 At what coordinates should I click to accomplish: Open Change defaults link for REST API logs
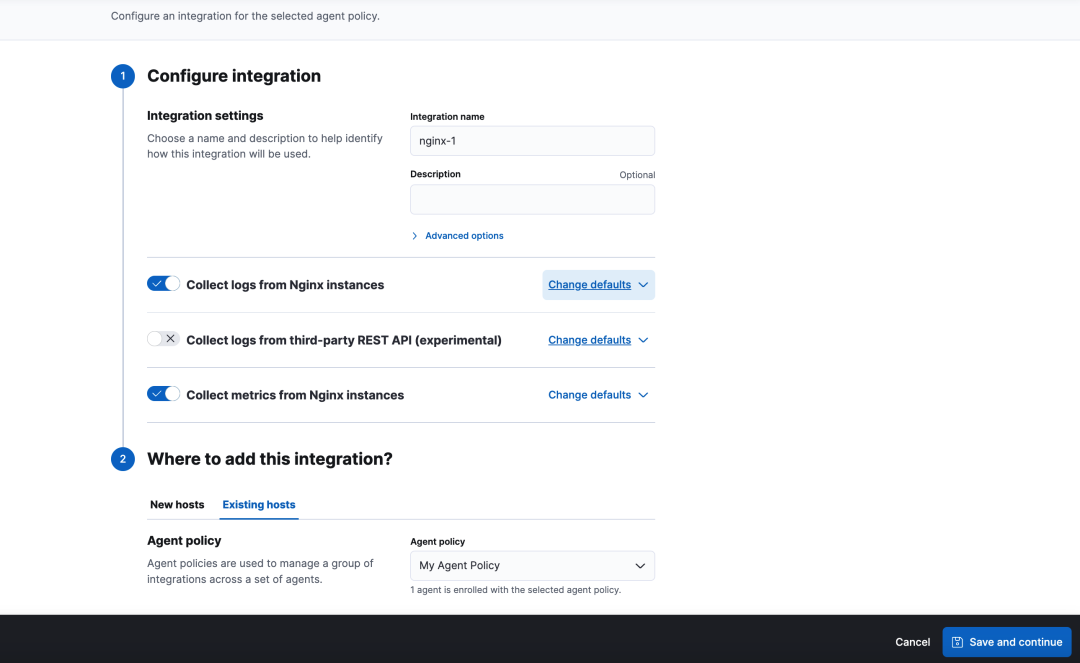coord(589,340)
